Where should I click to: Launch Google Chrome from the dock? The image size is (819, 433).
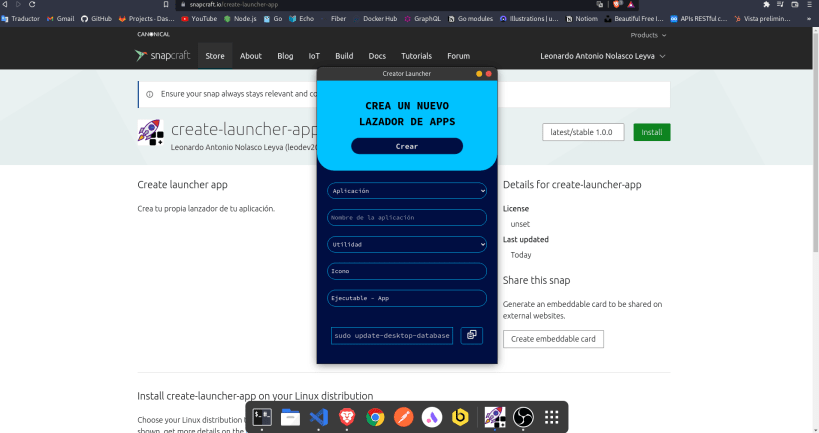375,417
